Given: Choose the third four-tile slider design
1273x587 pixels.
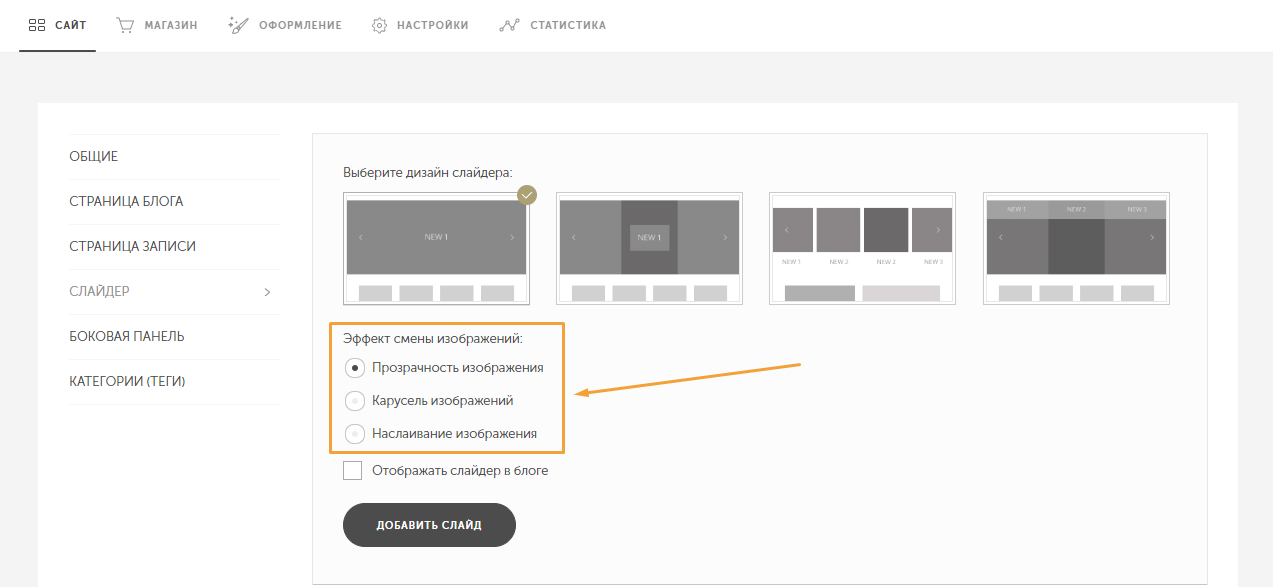Looking at the screenshot, I should click(862, 248).
